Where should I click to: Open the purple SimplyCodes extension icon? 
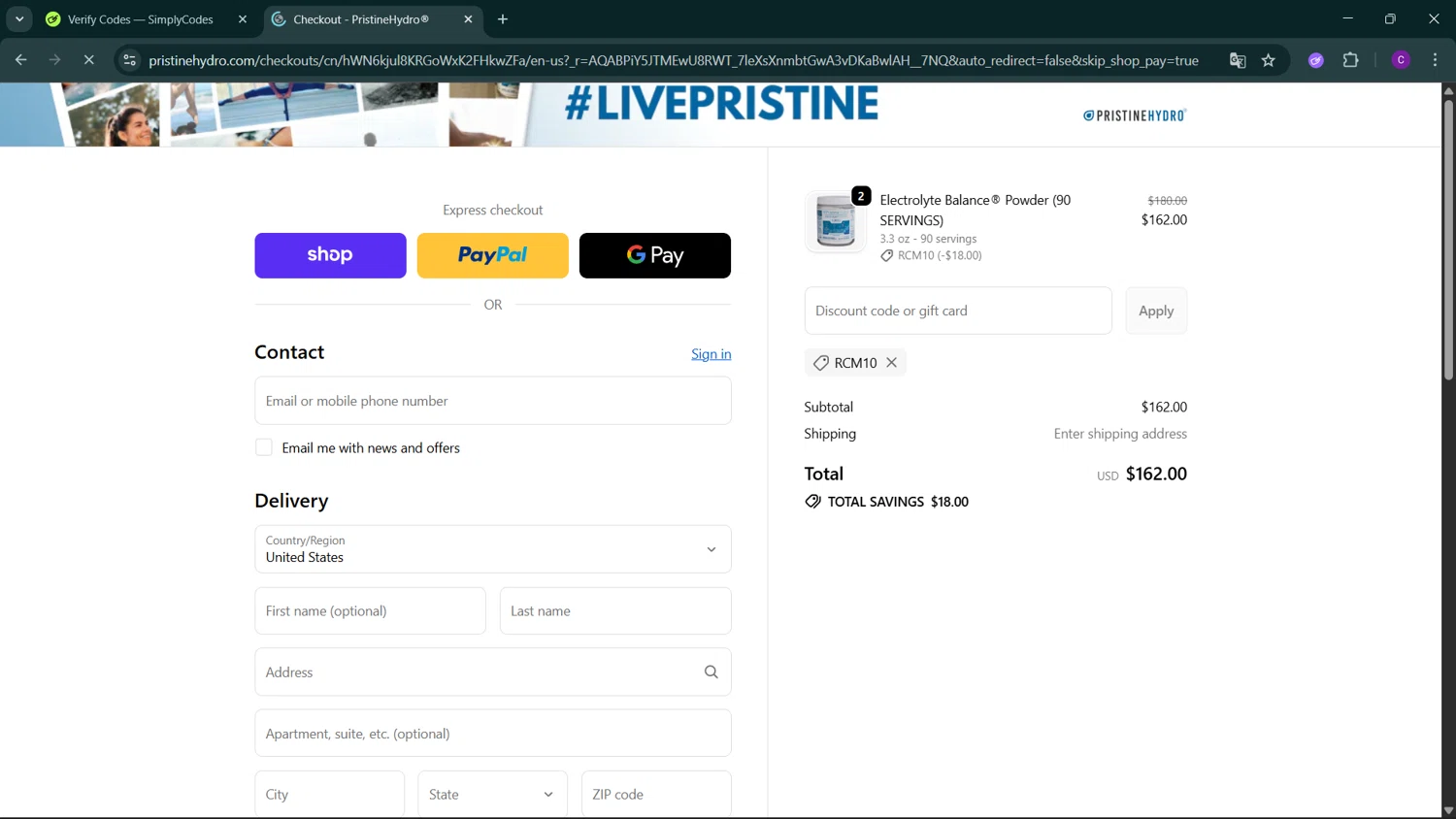[1316, 60]
